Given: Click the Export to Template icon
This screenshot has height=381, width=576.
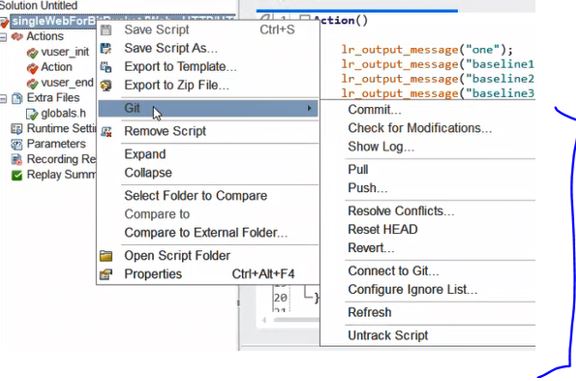Looking at the screenshot, I should click(x=106, y=67).
